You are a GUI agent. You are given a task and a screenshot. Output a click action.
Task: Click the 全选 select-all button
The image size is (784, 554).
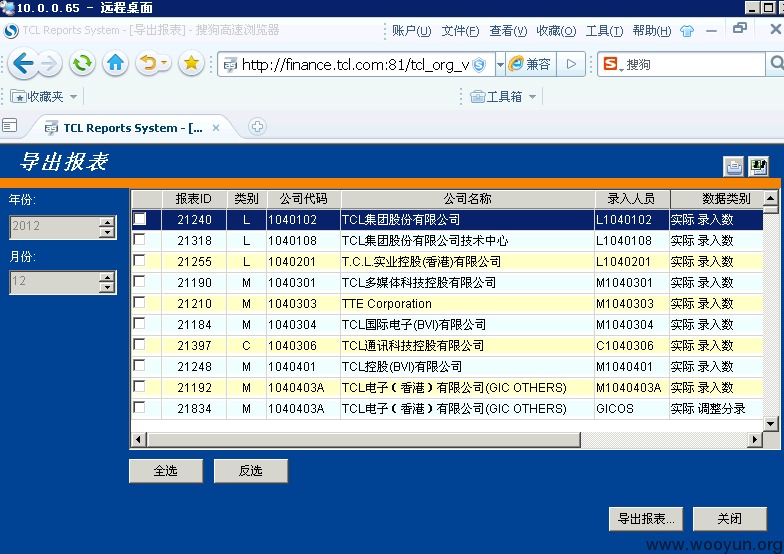point(166,470)
